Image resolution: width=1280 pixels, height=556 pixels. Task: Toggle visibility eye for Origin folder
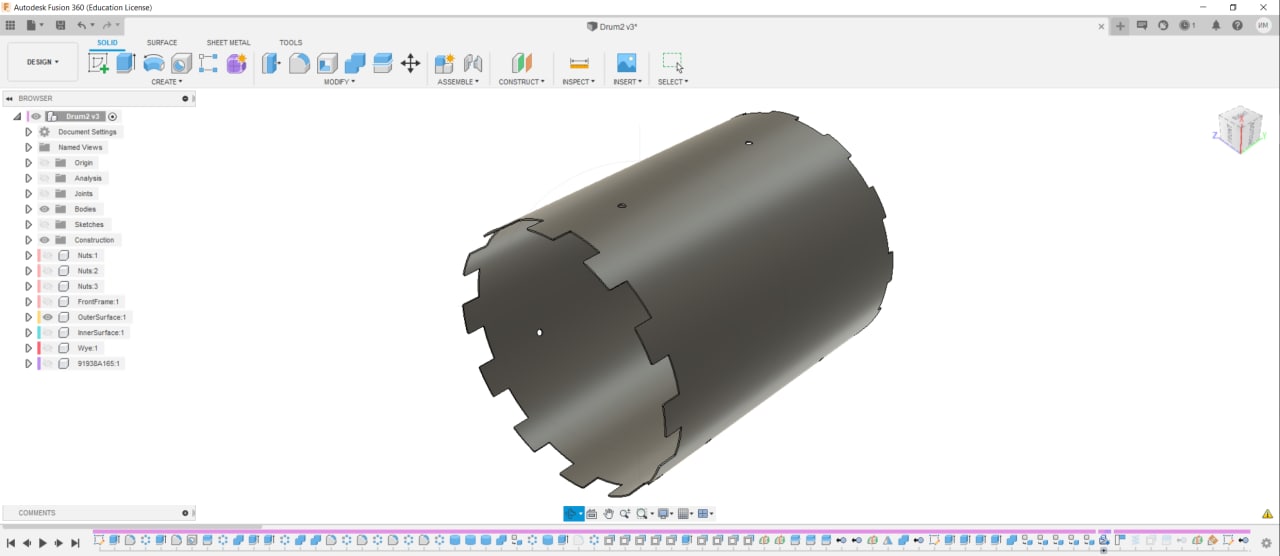pyautogui.click(x=45, y=162)
